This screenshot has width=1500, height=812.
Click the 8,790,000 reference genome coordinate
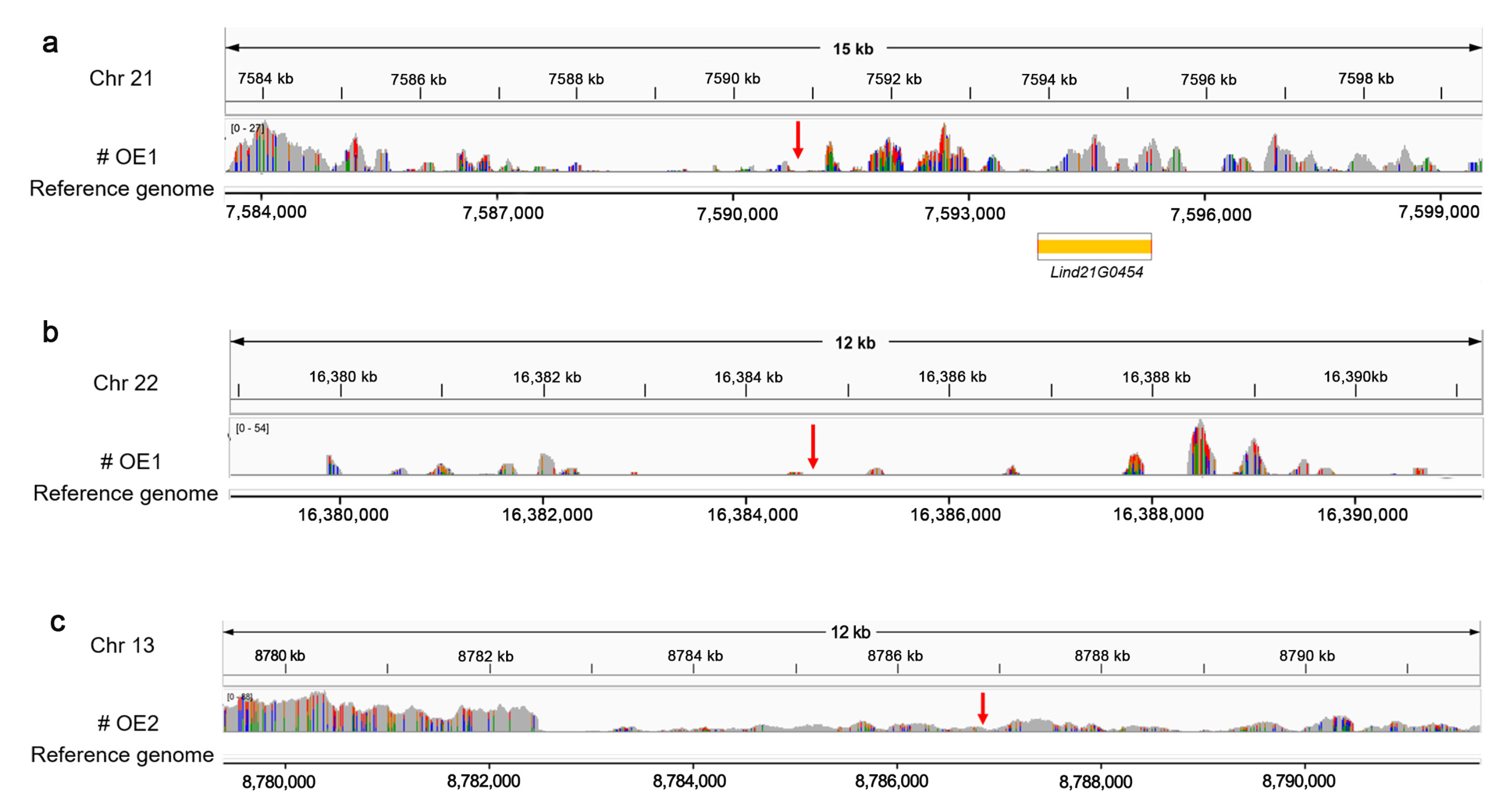[1299, 781]
